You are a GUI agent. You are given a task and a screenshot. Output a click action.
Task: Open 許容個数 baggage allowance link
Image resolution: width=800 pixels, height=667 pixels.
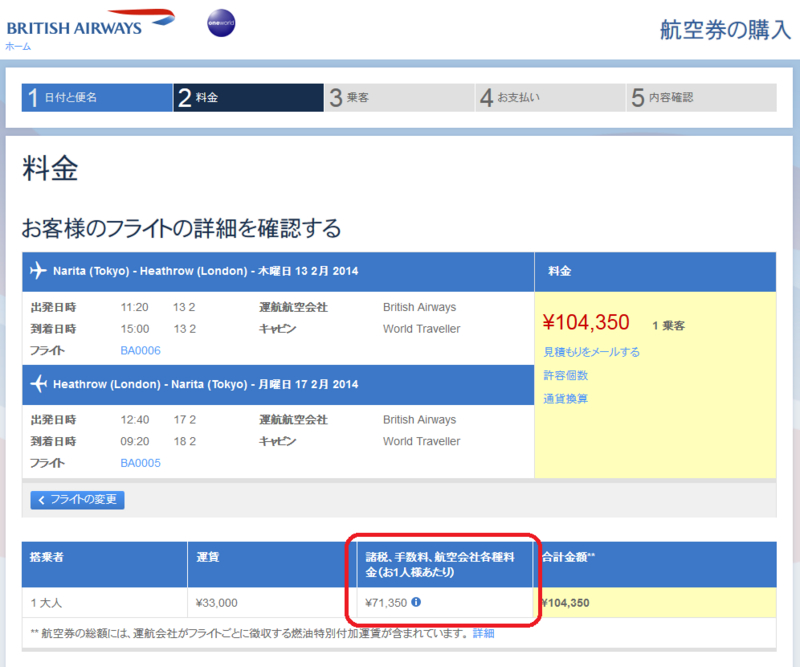(565, 375)
